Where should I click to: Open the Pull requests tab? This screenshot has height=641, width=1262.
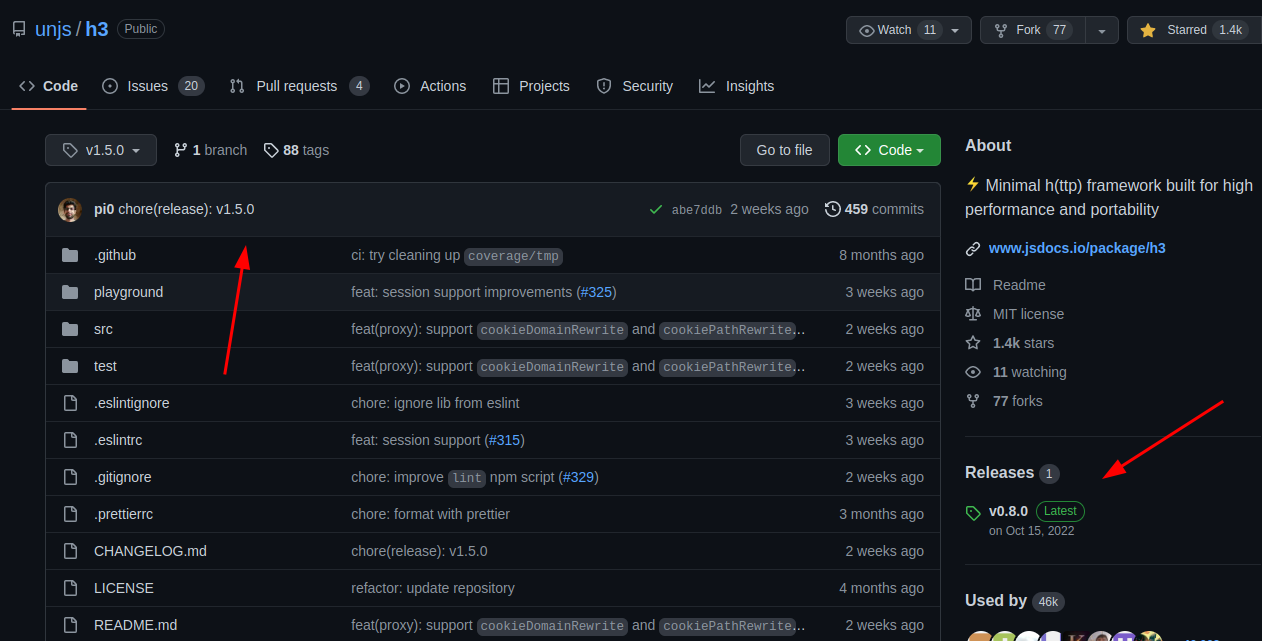[x=299, y=86]
